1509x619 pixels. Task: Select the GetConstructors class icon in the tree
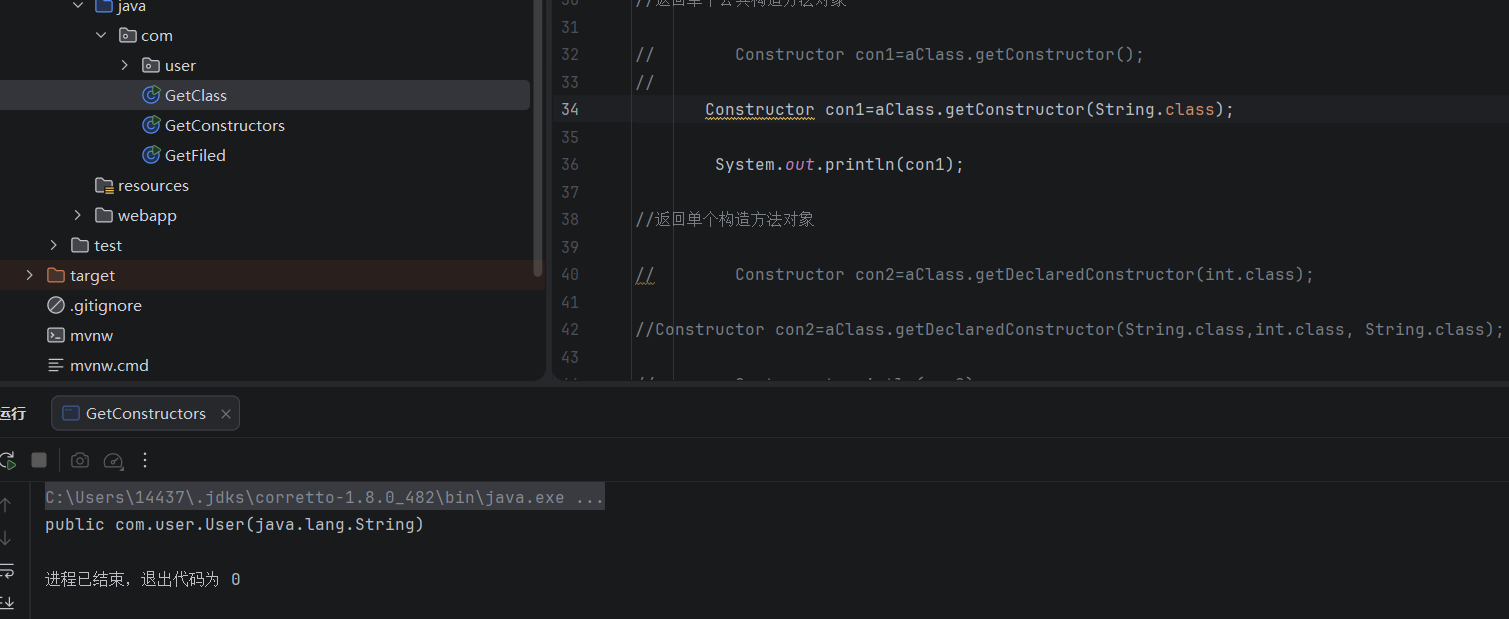[151, 125]
